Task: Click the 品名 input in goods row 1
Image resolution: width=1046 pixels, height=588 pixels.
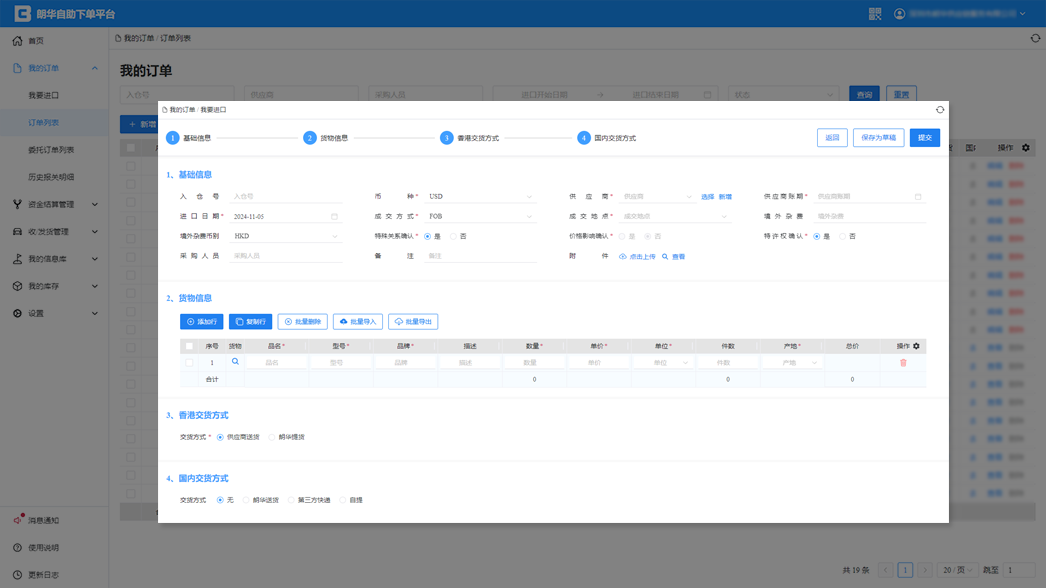Action: pos(276,362)
